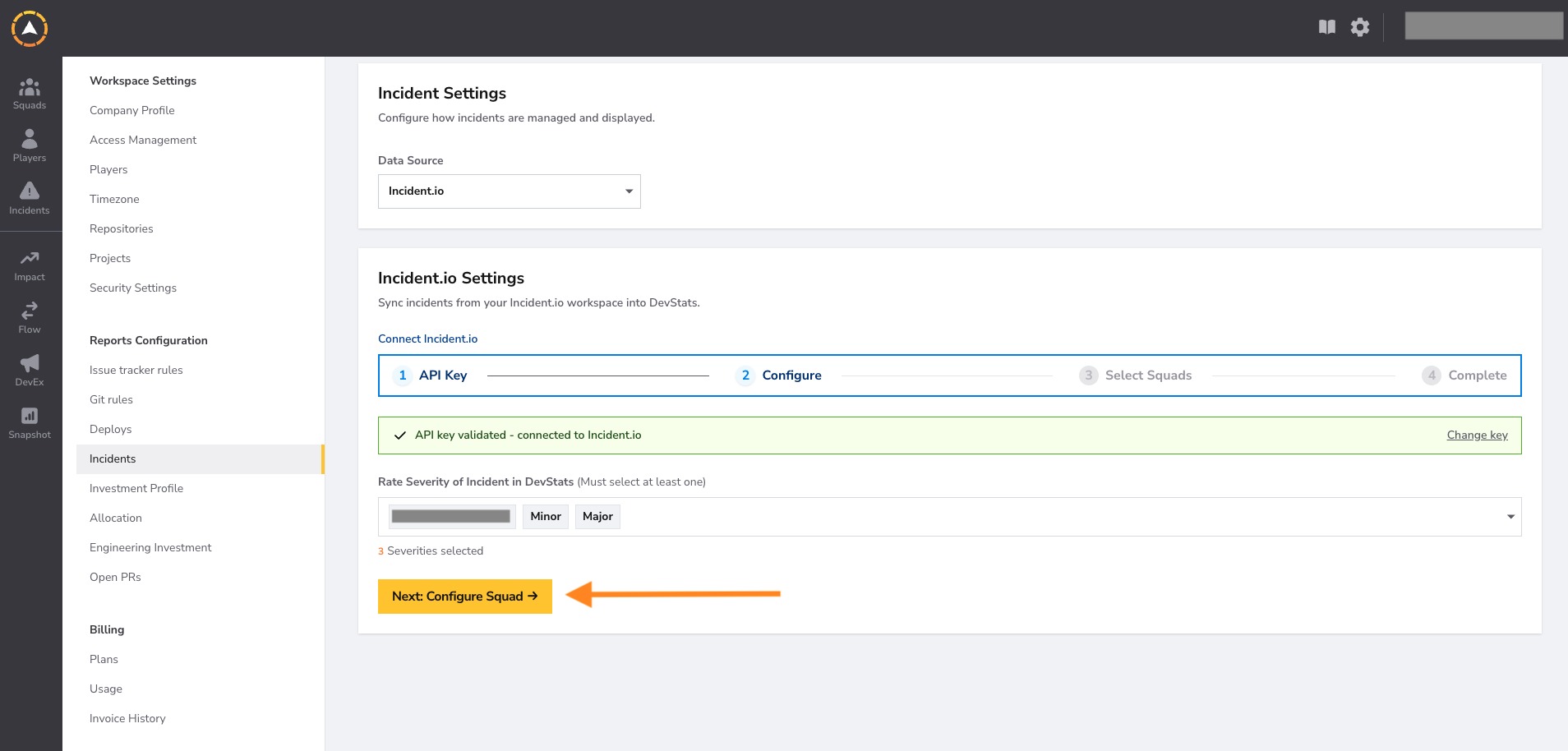Select the Select Squads step

tap(1136, 375)
